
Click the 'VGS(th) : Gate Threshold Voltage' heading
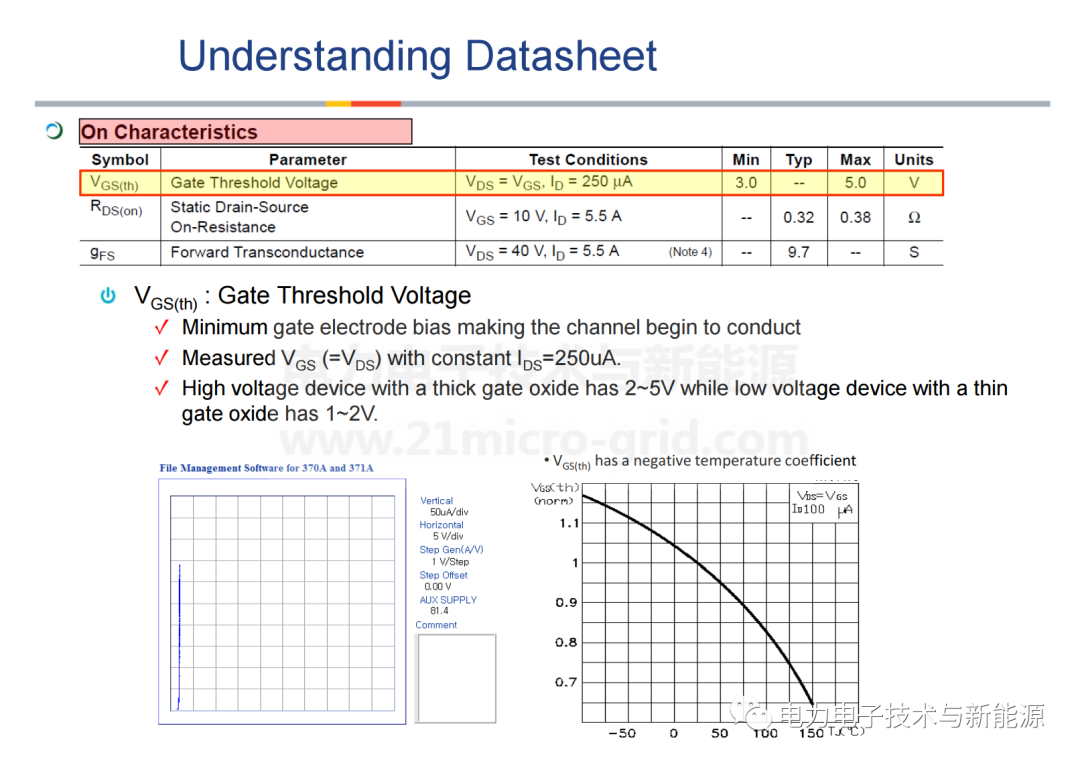(302, 297)
